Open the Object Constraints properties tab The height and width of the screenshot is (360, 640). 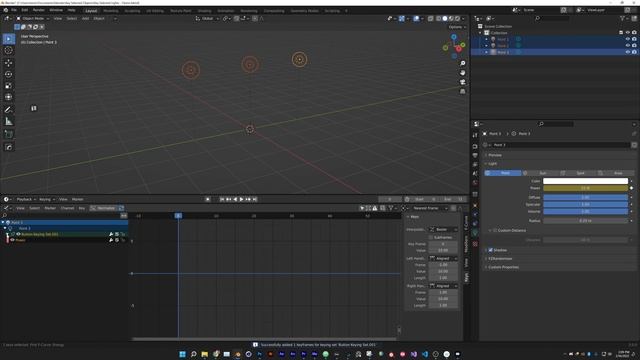[x=475, y=223]
